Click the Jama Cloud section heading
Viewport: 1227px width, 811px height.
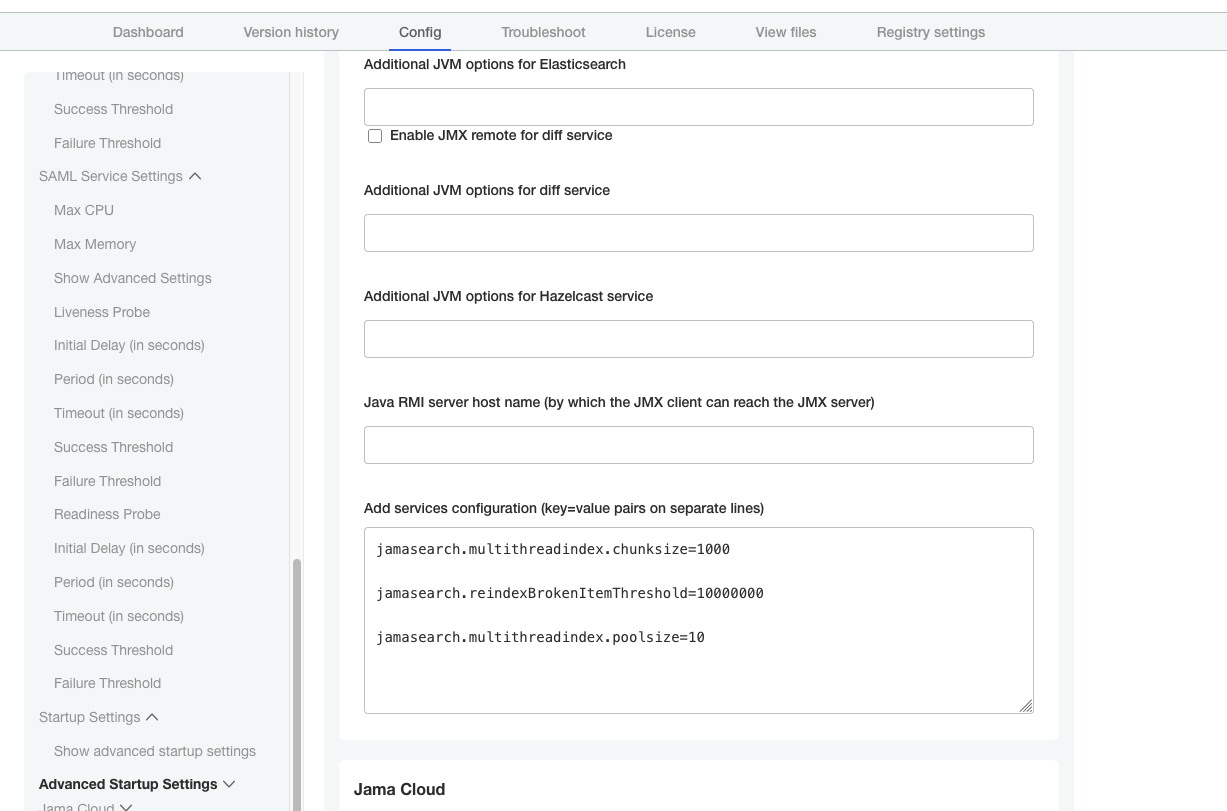pos(399,789)
